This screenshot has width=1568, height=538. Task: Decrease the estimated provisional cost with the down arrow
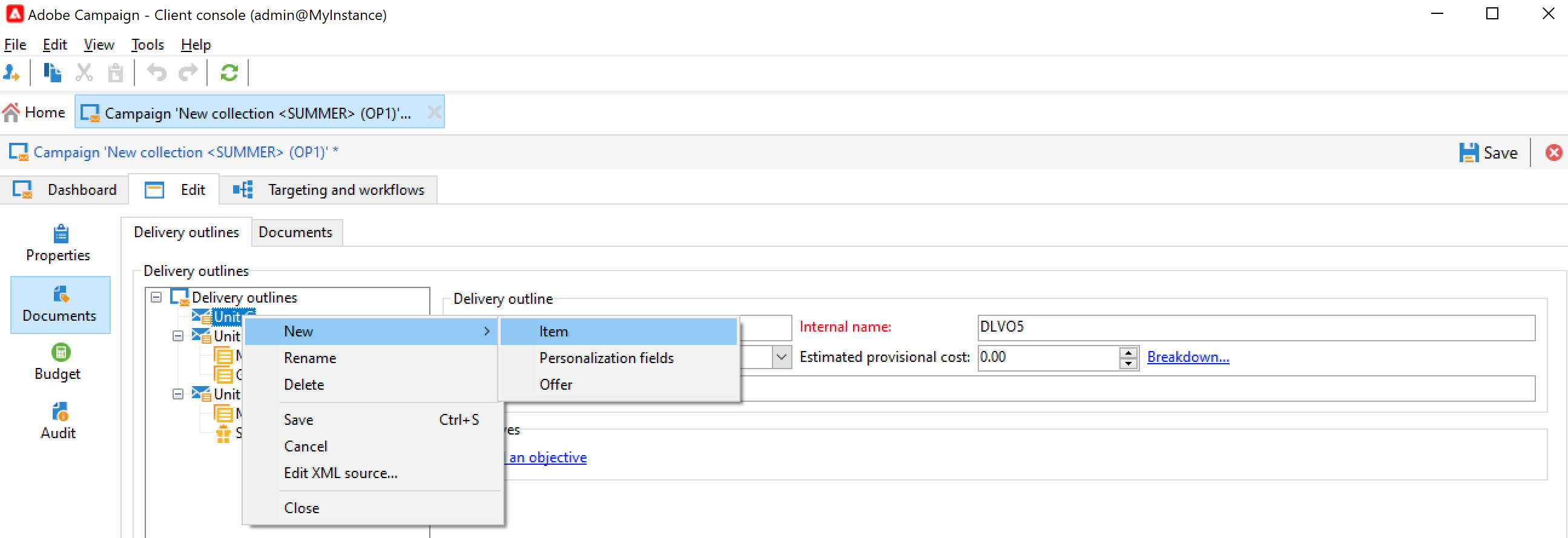coord(1128,363)
